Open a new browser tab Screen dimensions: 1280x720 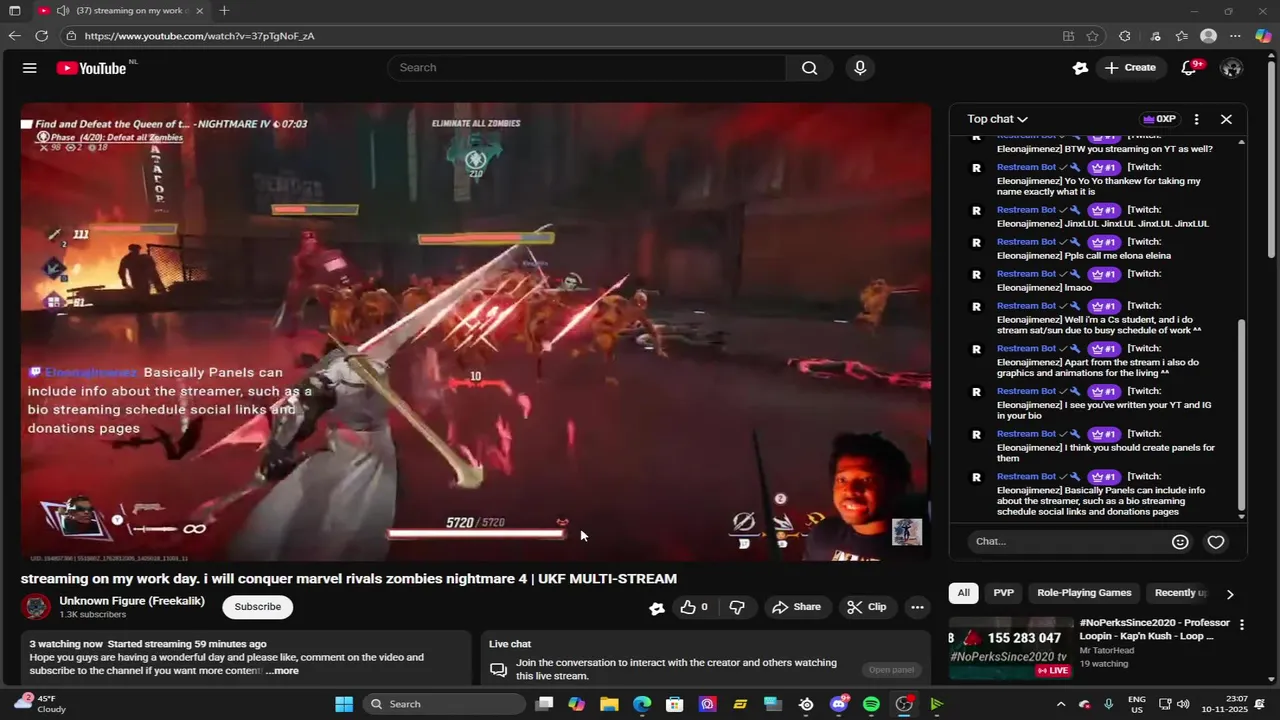(x=224, y=11)
